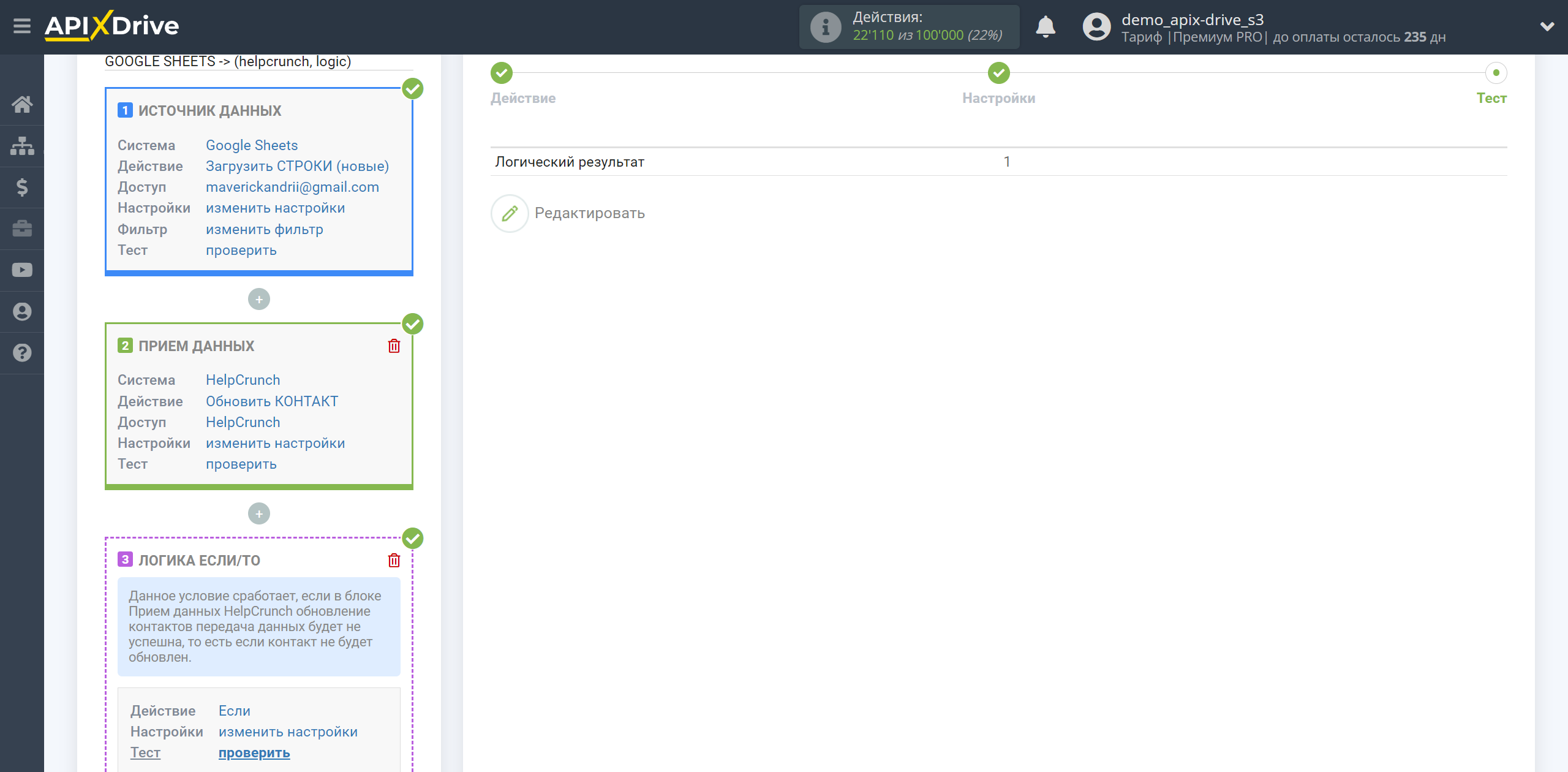Click the actions usage progress indicator
This screenshot has height=772, width=1568.
pos(912,26)
